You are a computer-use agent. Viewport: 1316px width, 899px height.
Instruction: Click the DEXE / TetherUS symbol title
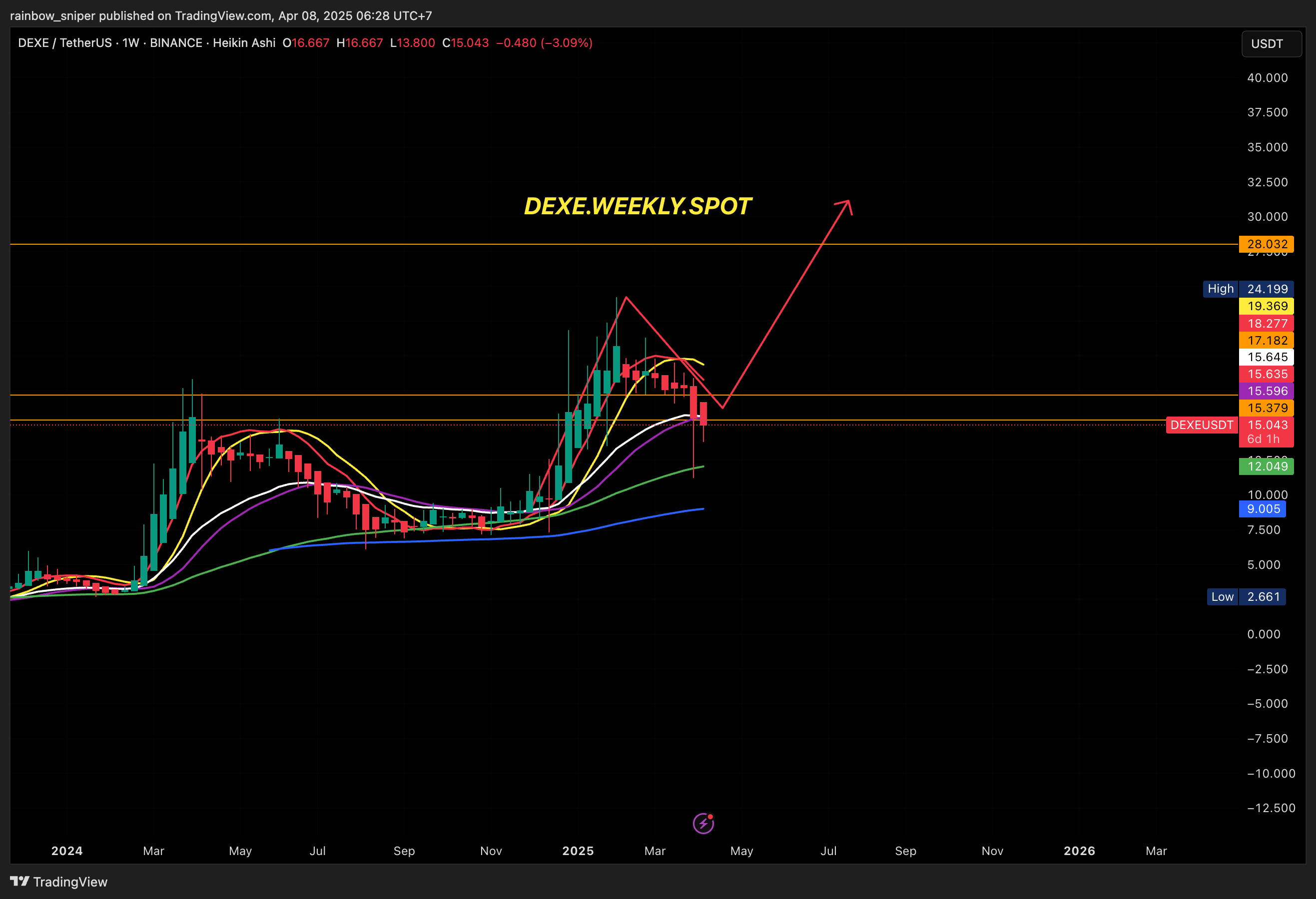[64, 43]
